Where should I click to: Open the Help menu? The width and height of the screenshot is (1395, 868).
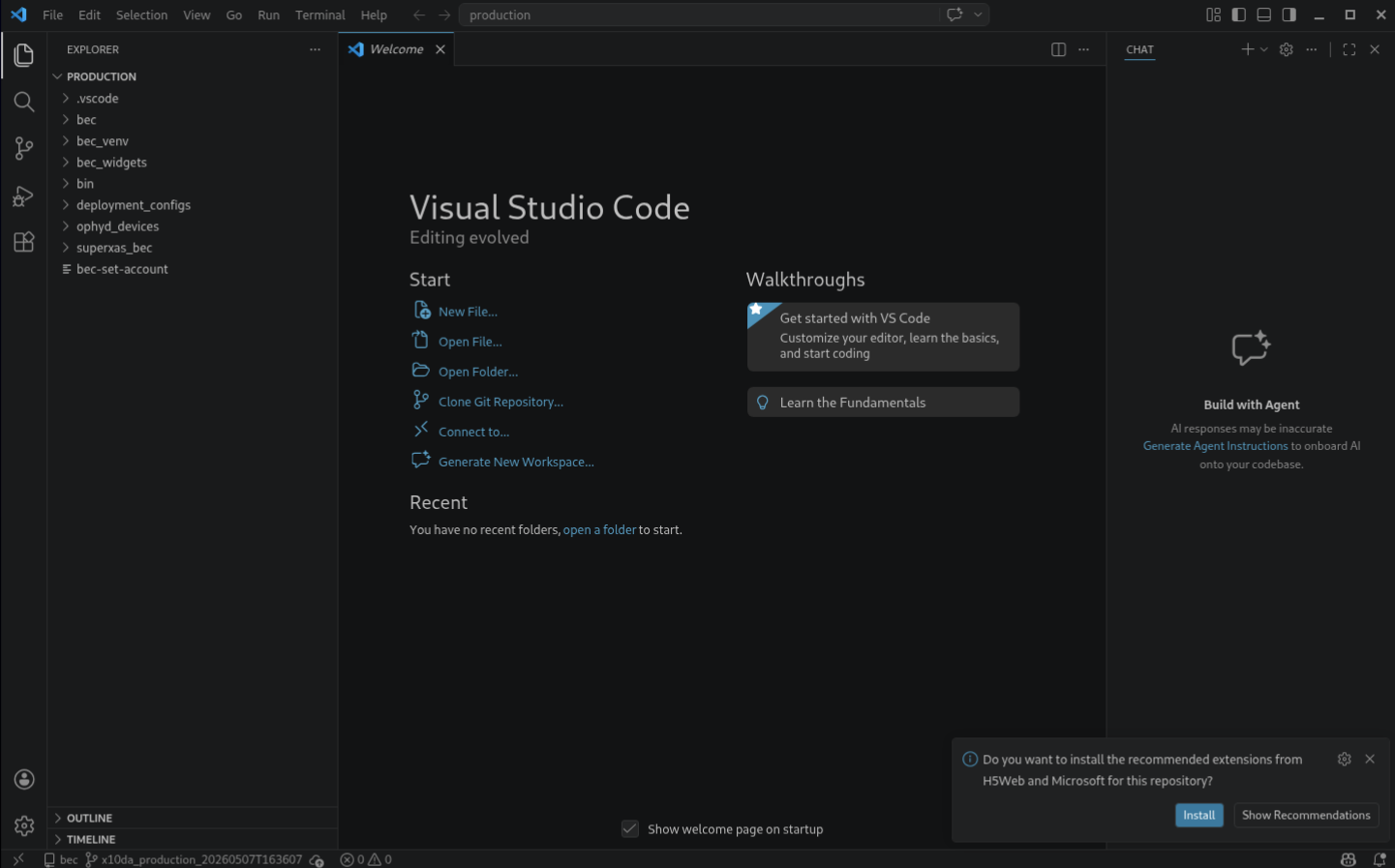tap(374, 15)
